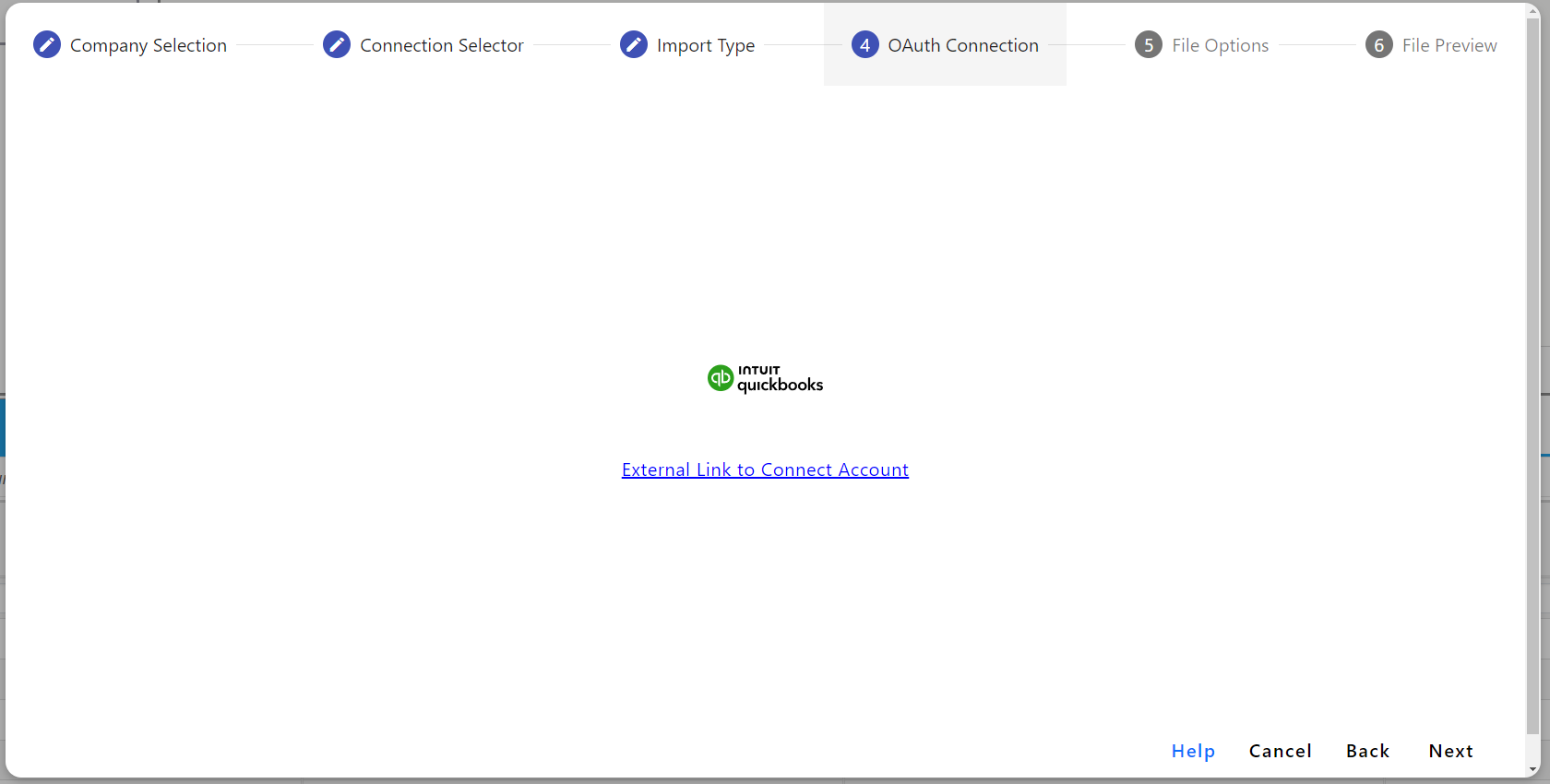Go to the Company Selection step label
Image resolution: width=1550 pixels, height=784 pixels.
click(x=148, y=45)
